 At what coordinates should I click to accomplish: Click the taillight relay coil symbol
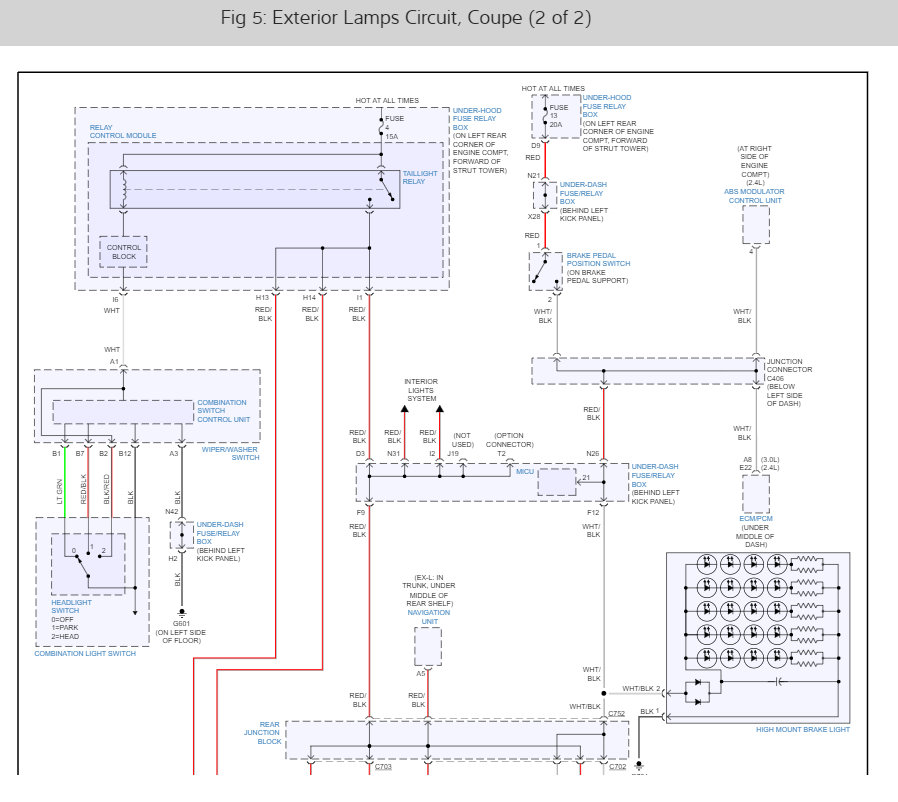tap(123, 190)
